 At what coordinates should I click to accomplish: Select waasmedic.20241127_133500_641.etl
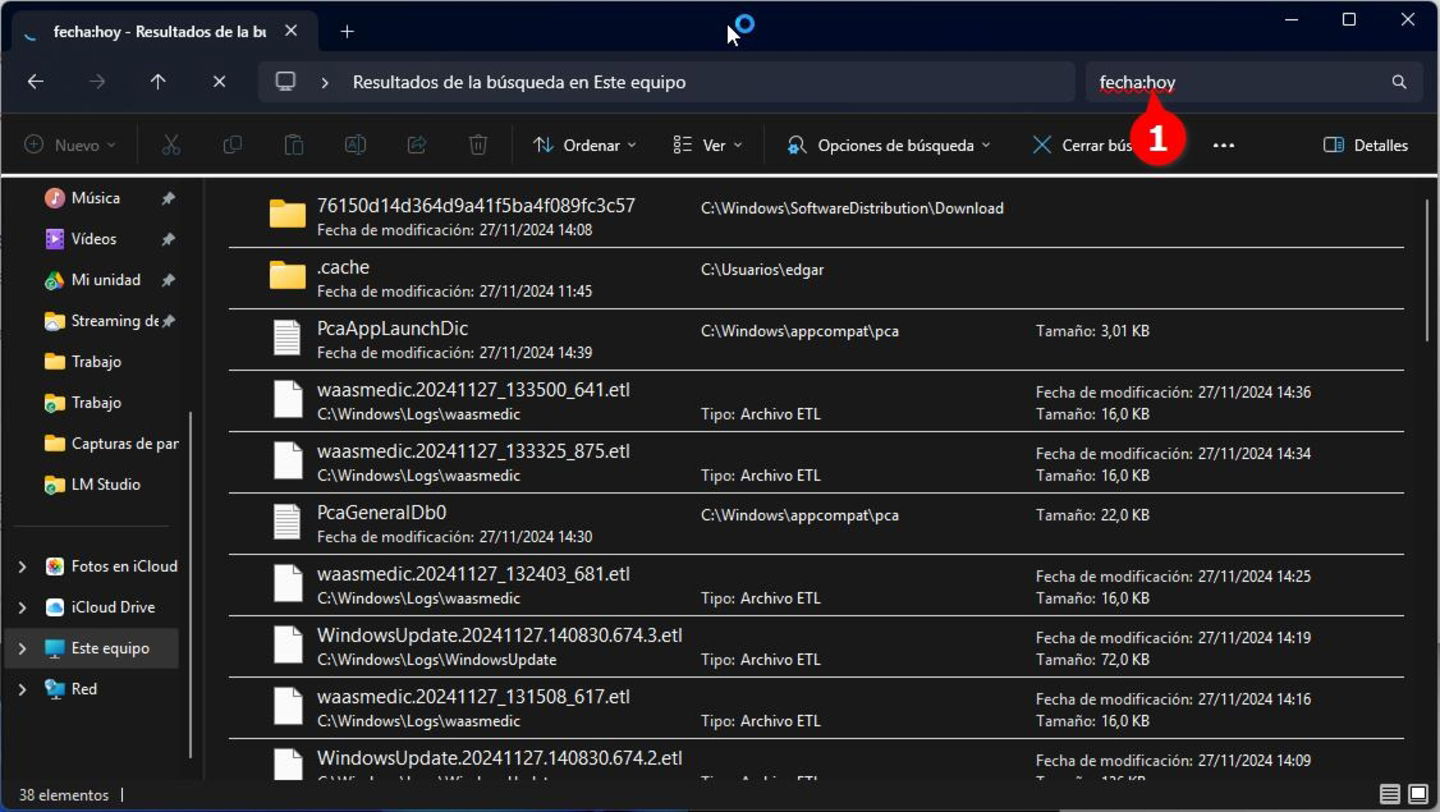coord(816,400)
